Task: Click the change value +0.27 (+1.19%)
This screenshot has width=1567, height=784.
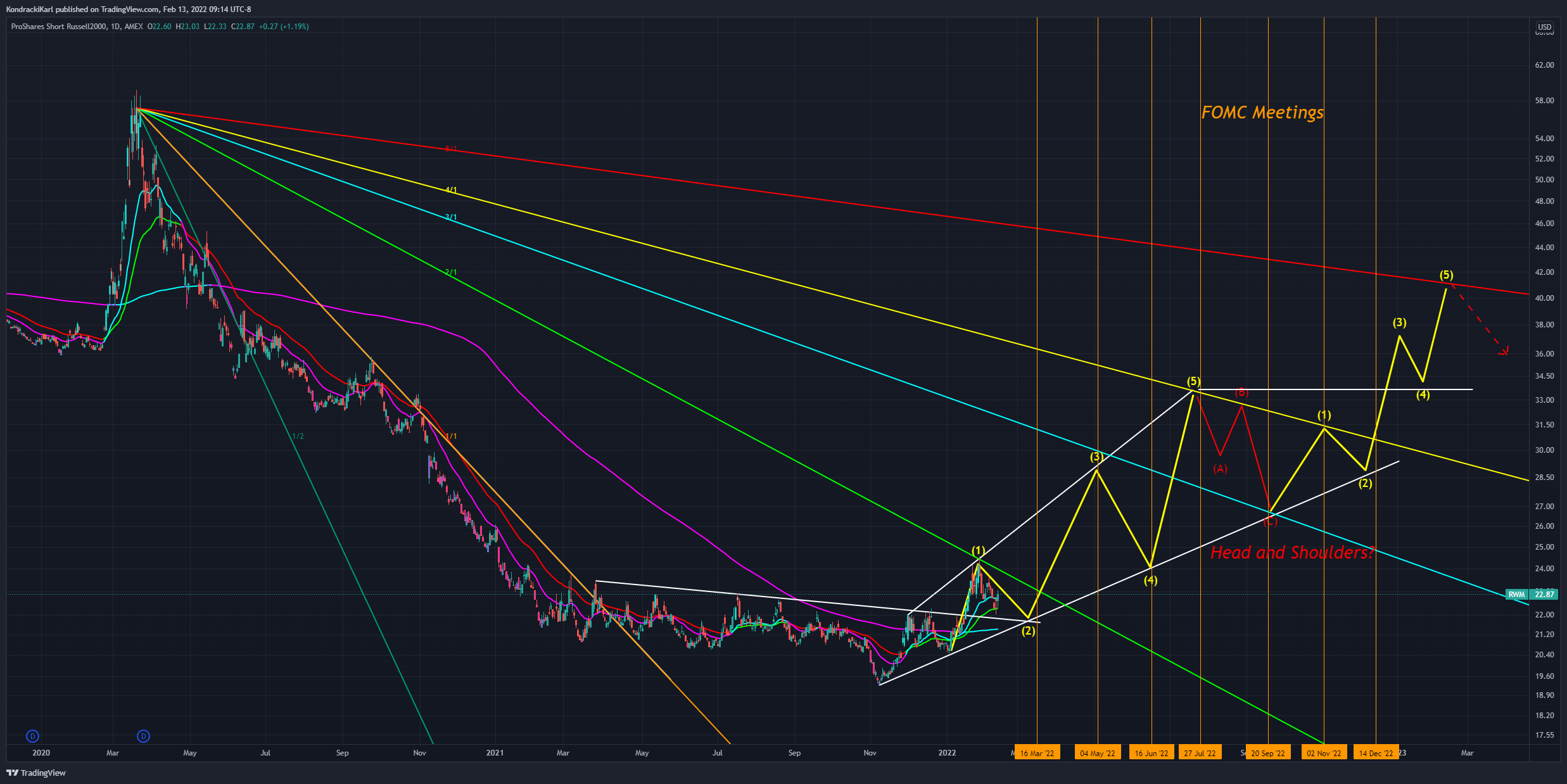Action: pyautogui.click(x=284, y=27)
